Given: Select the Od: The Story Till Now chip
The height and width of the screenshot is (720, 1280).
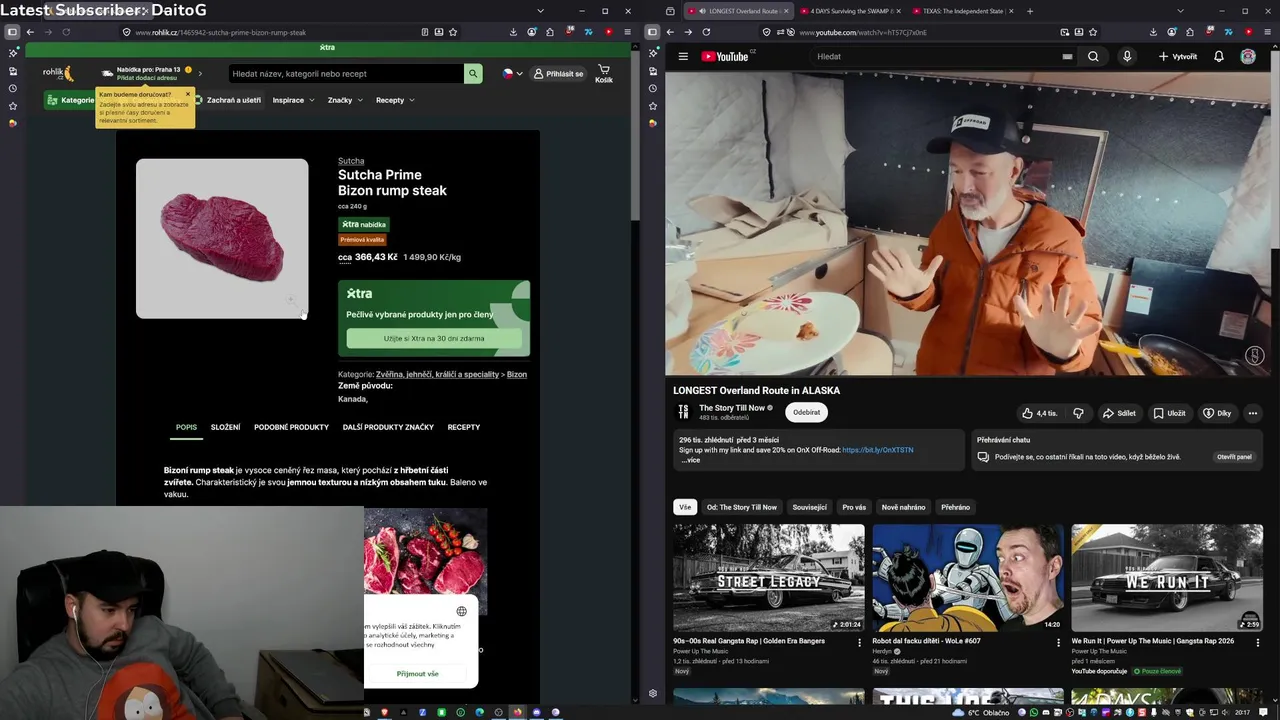Looking at the screenshot, I should click(x=742, y=507).
